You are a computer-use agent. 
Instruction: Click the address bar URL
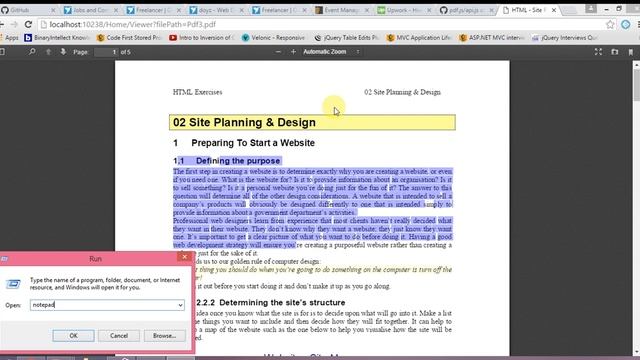(132, 24)
